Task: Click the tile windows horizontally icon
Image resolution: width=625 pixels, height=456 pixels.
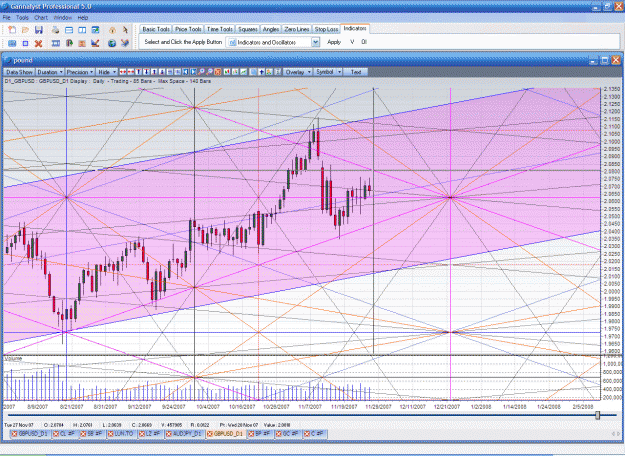Action: [69, 30]
